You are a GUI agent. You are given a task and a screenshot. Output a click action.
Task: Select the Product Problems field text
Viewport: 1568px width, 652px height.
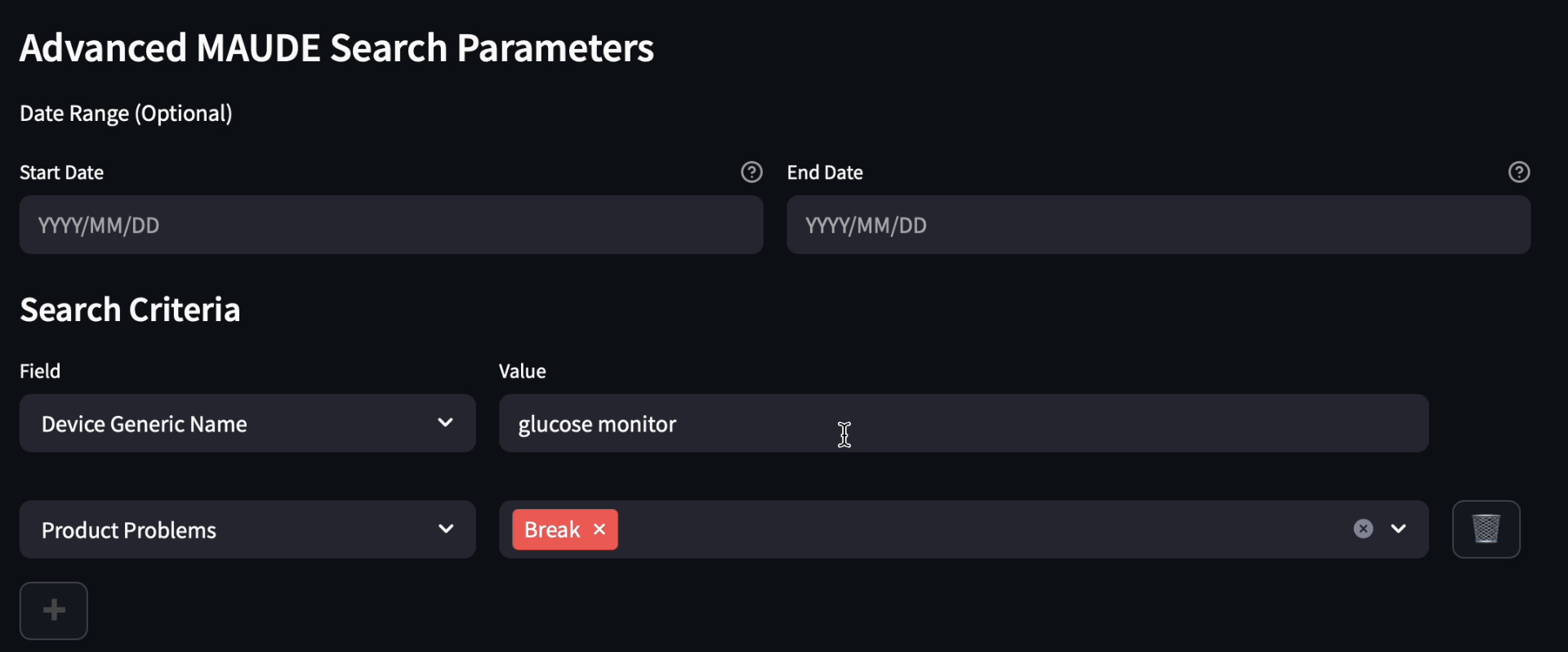pos(129,530)
